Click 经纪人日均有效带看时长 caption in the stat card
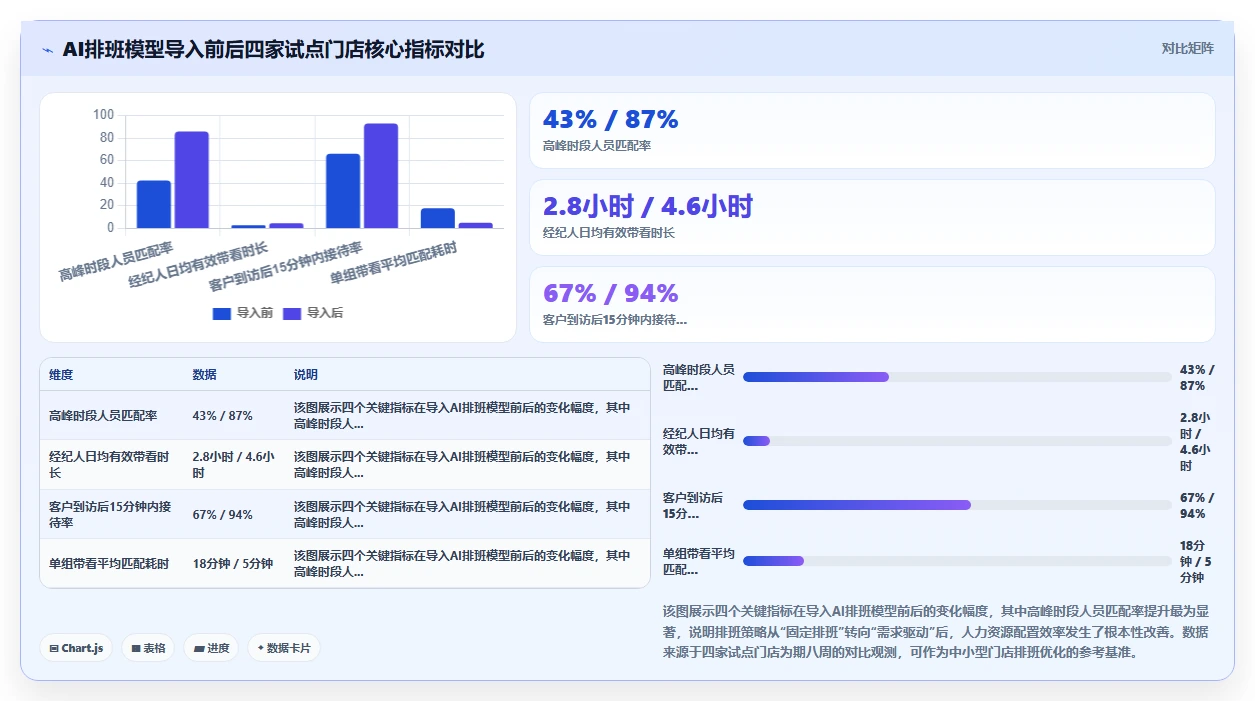This screenshot has width=1255, height=701. point(609,233)
